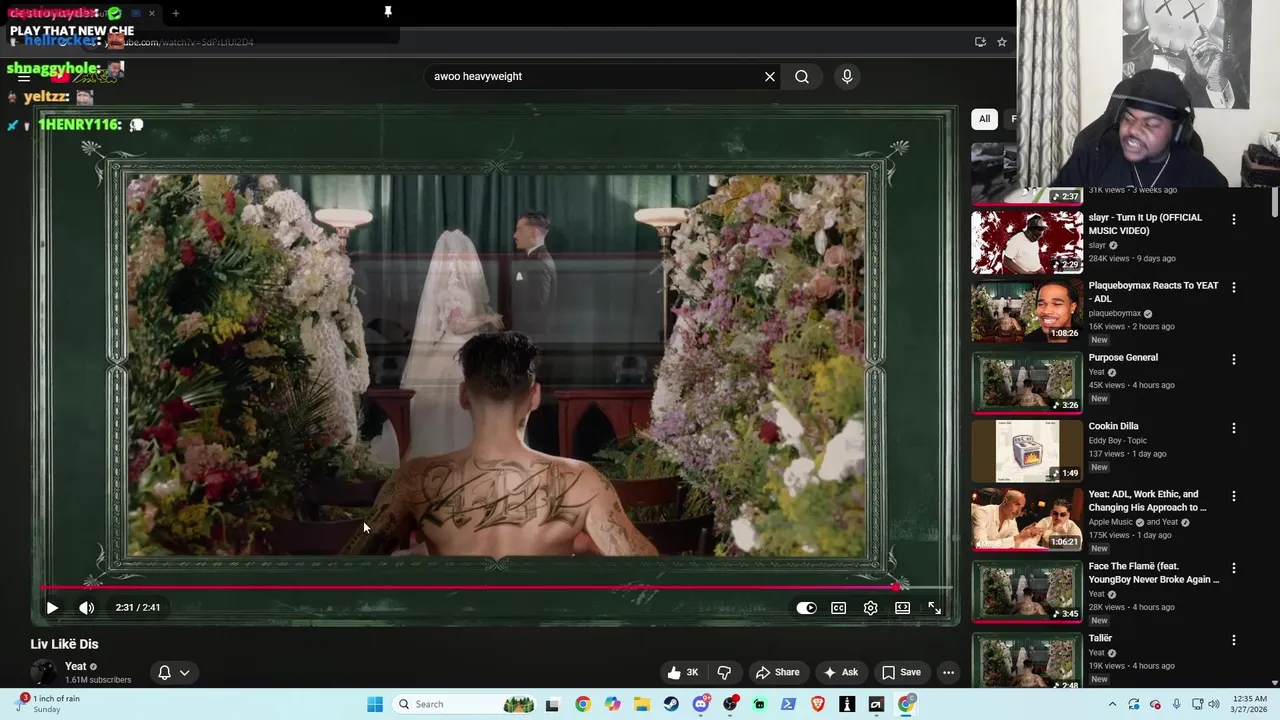Select the 'All' filter chip

tap(984, 118)
